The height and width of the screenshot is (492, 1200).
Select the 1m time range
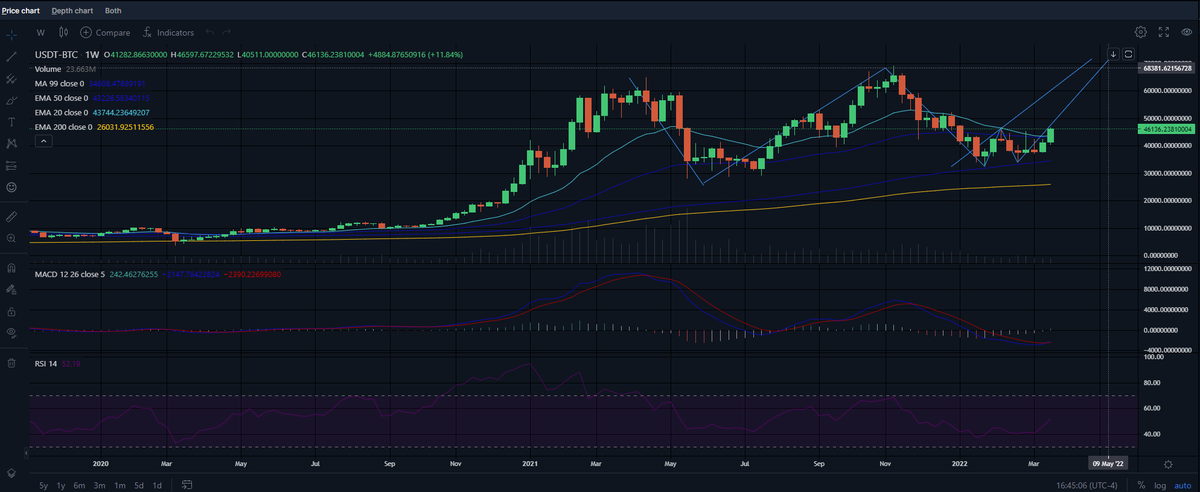tap(119, 484)
